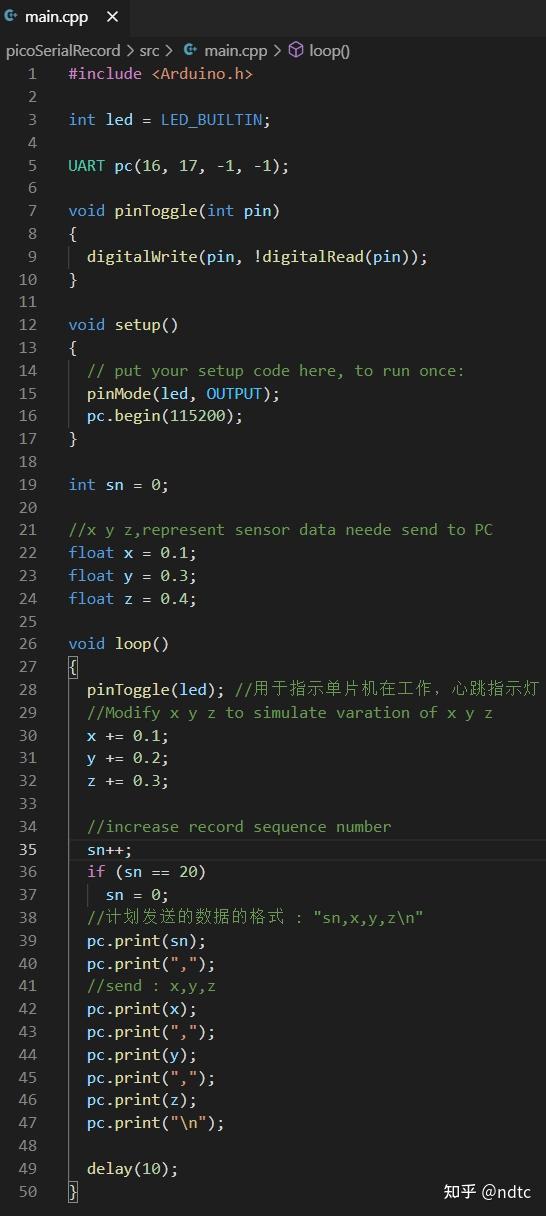Click the delay(10) statement
Image resolution: width=546 pixels, height=1216 pixels.
tap(132, 1168)
